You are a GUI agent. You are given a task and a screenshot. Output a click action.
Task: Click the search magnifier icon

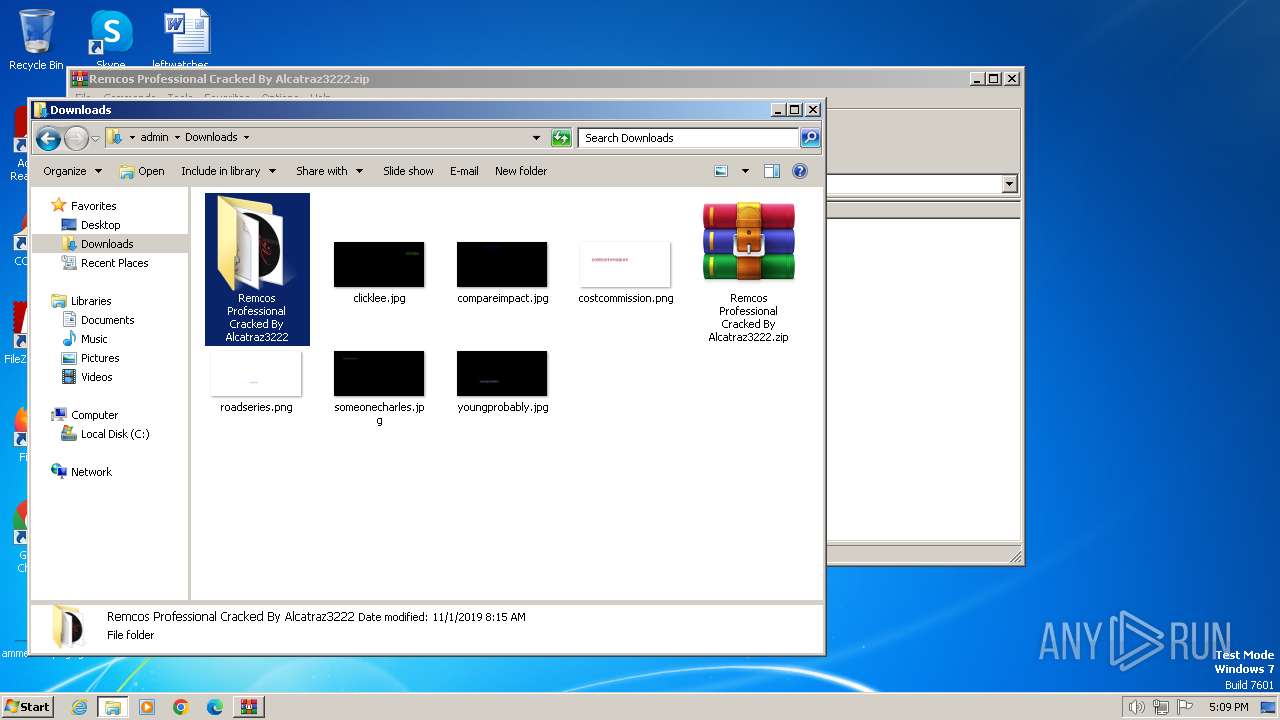click(x=810, y=138)
